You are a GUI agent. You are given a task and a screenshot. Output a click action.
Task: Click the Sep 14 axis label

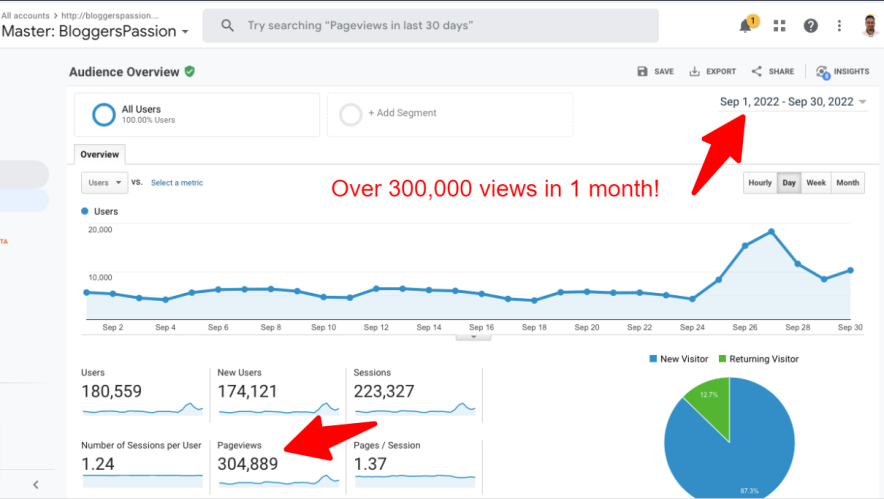pyautogui.click(x=429, y=327)
